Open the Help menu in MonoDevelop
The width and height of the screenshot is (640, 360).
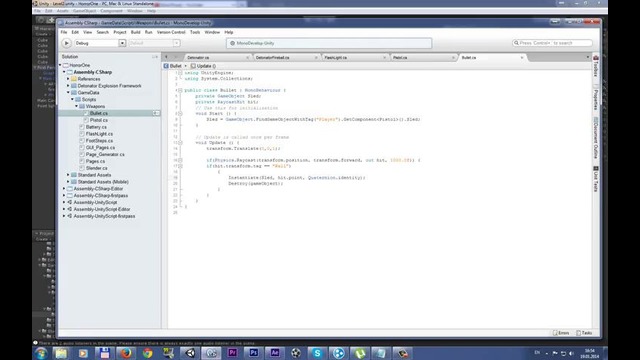[x=229, y=32]
